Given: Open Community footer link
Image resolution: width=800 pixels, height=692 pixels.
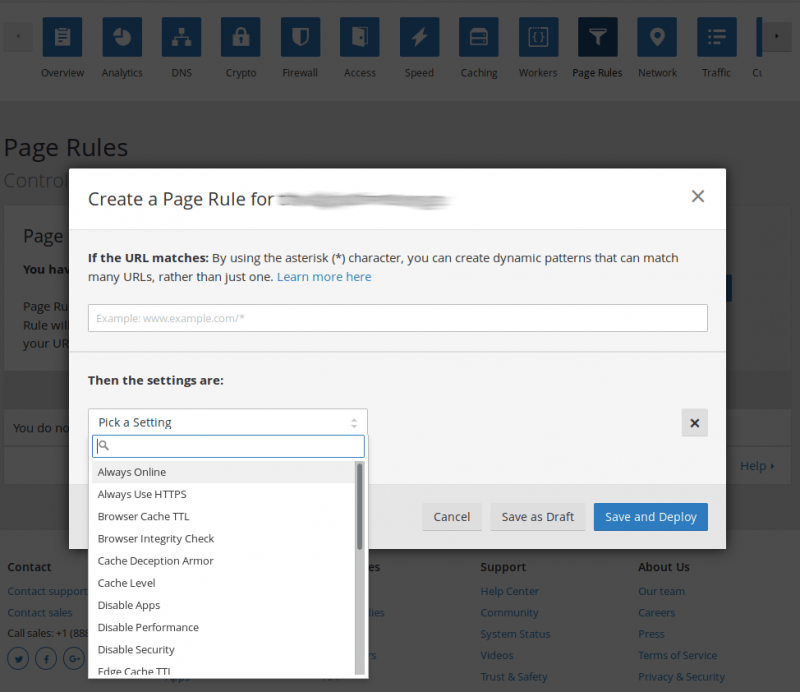Looking at the screenshot, I should point(509,612).
